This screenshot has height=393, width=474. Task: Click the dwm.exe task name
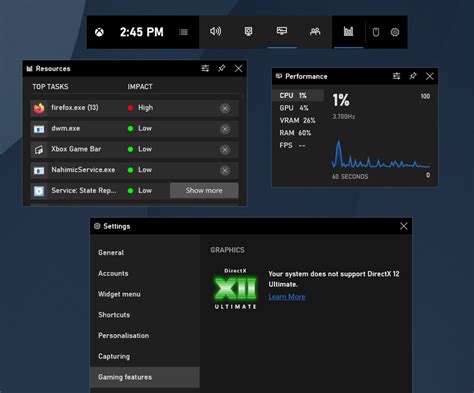tap(65, 128)
